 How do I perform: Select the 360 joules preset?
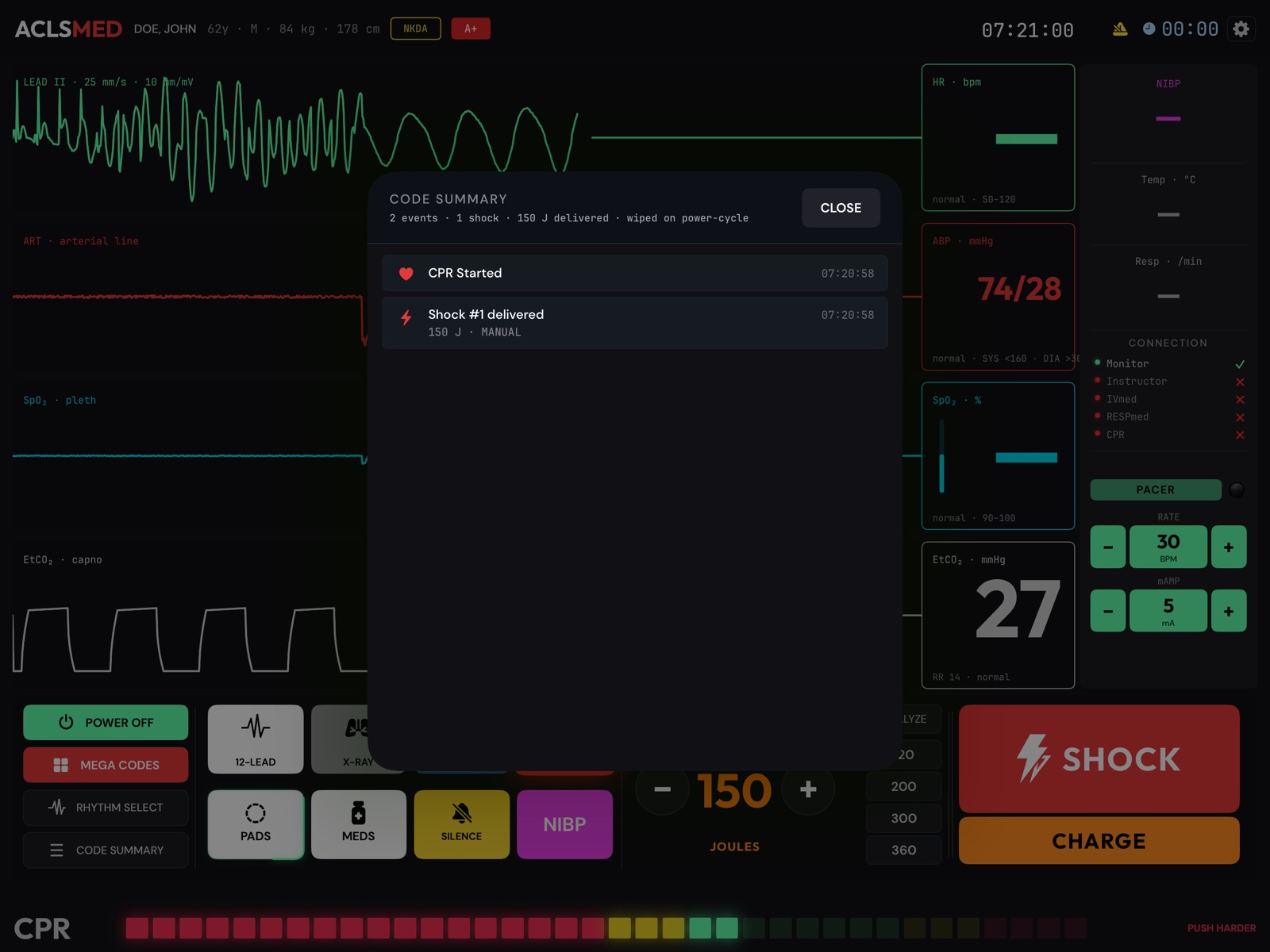pos(904,850)
